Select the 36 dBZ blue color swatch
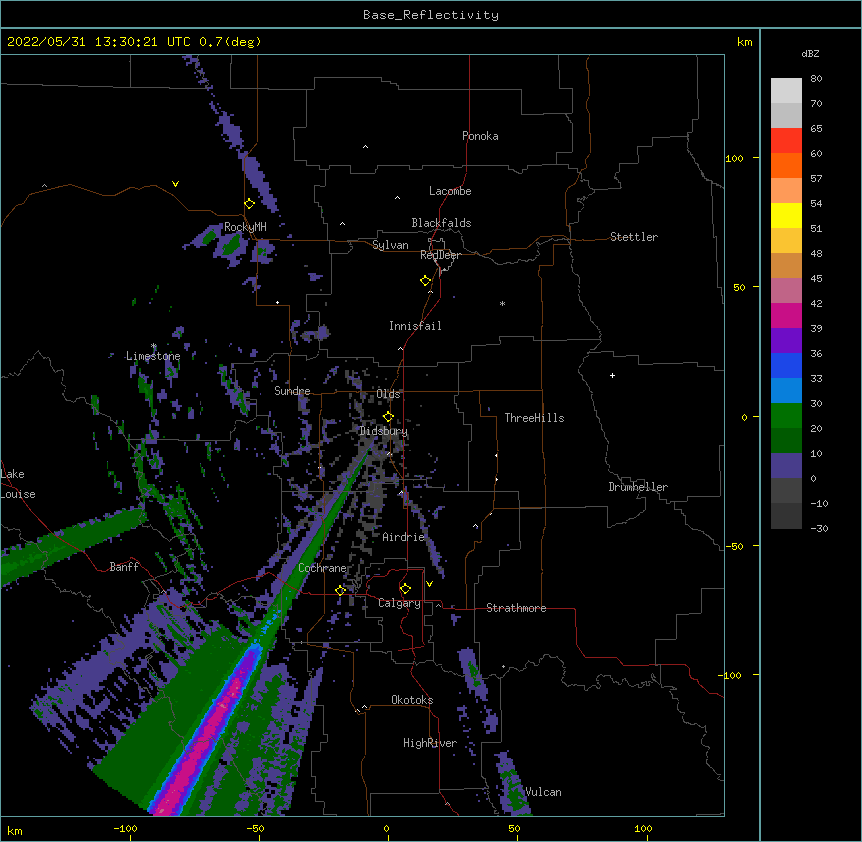Viewport: 862px width, 842px height. click(x=786, y=365)
